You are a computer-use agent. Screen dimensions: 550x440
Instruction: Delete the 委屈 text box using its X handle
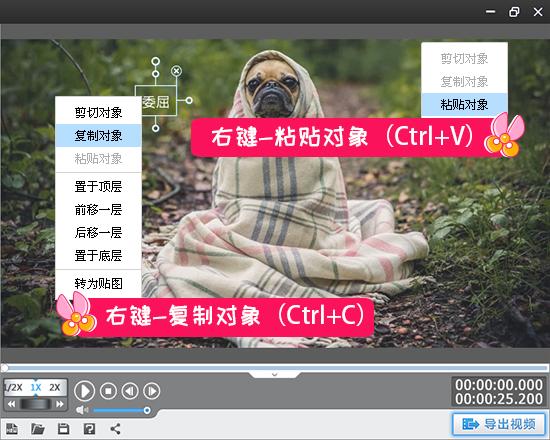tap(176, 71)
